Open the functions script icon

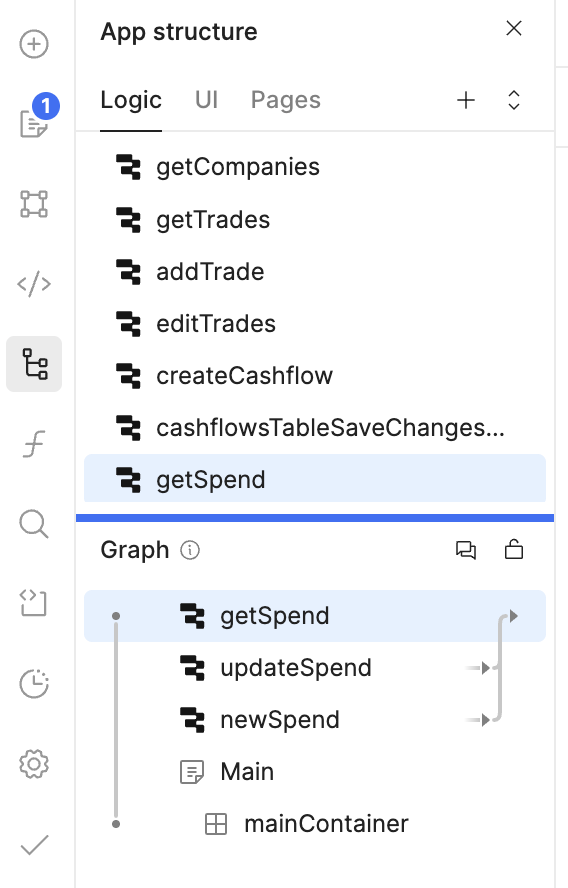[34, 444]
